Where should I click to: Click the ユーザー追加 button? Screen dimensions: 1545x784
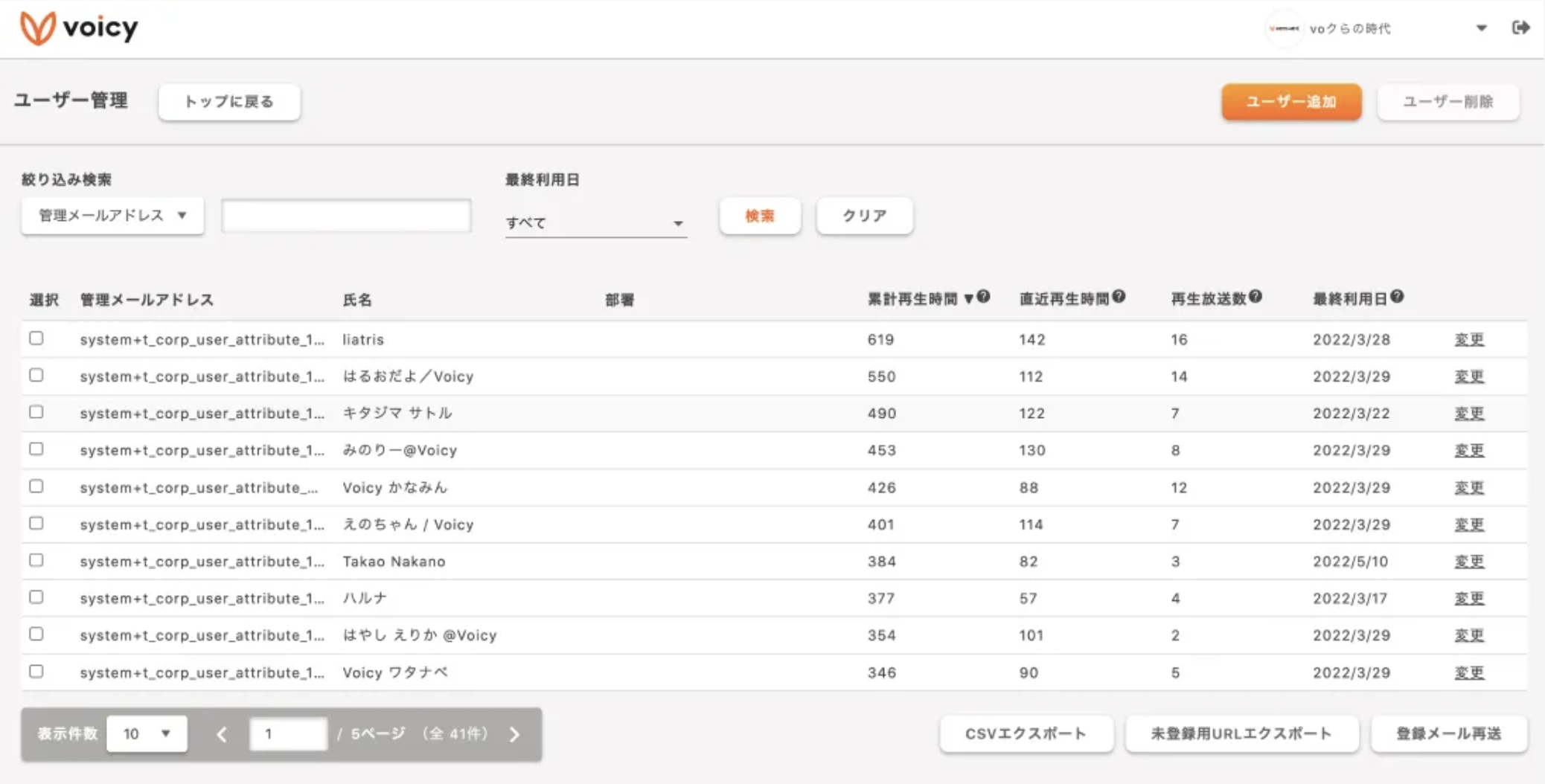1291,102
